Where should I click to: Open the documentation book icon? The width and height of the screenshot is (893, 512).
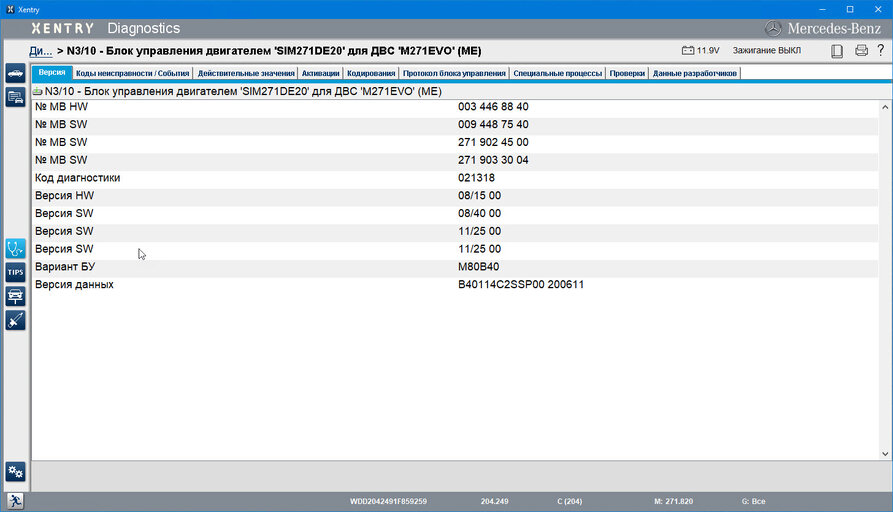click(837, 51)
